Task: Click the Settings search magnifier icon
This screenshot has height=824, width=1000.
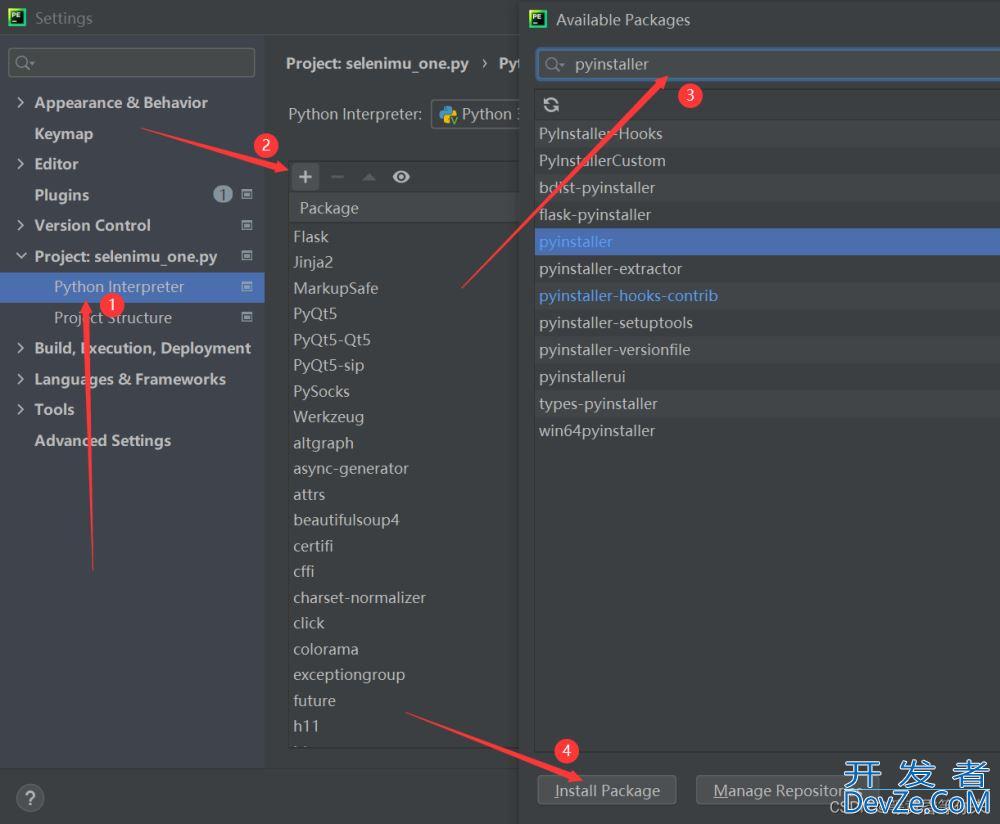Action: tap(25, 63)
